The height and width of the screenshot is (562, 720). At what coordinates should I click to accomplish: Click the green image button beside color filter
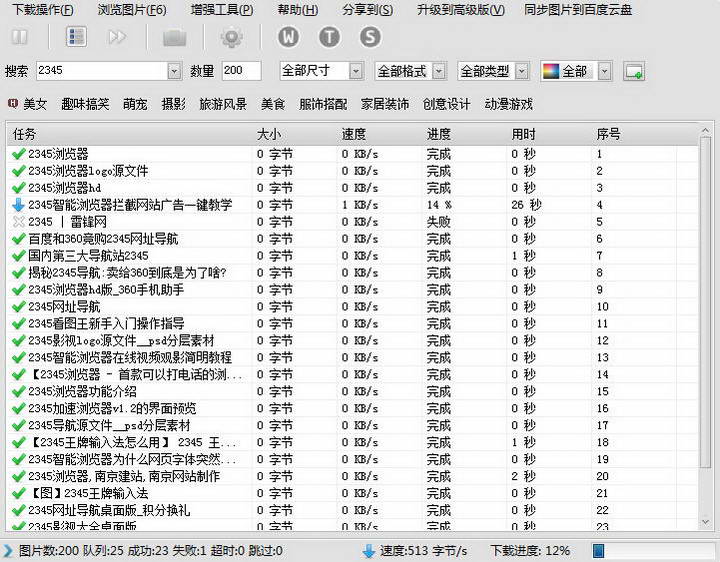coord(633,71)
